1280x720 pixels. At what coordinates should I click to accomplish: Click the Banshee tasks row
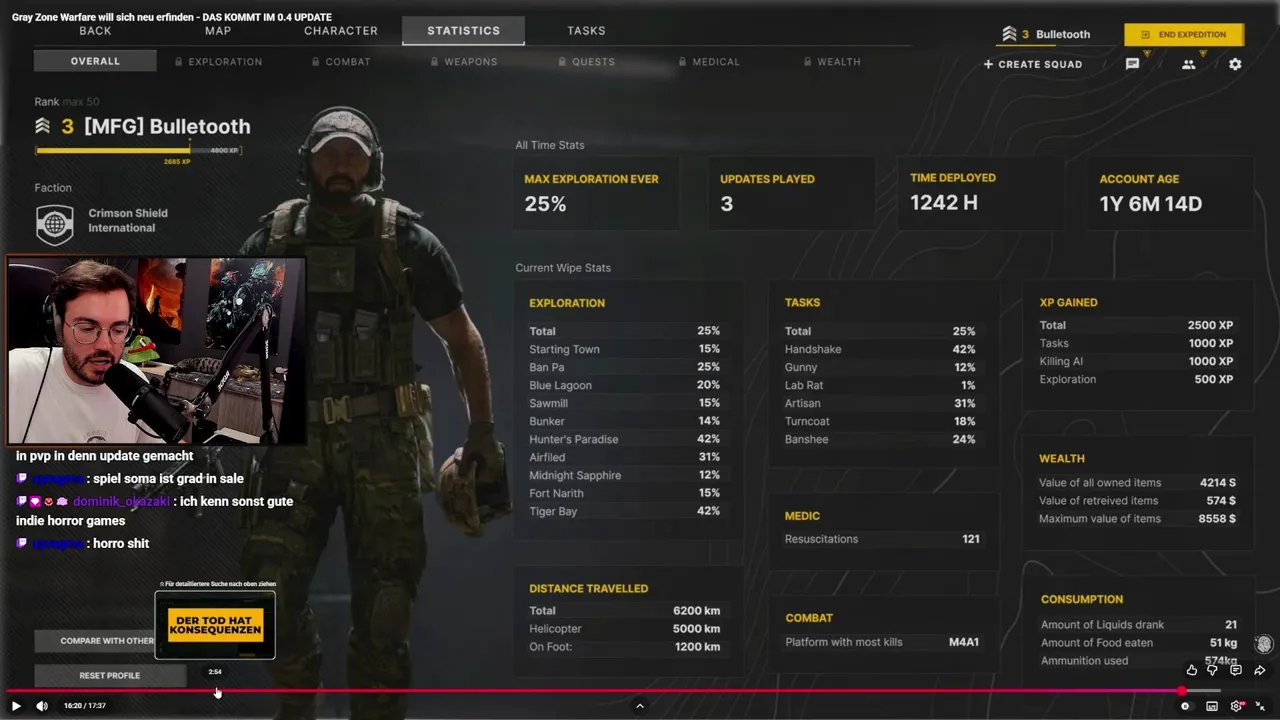[880, 439]
